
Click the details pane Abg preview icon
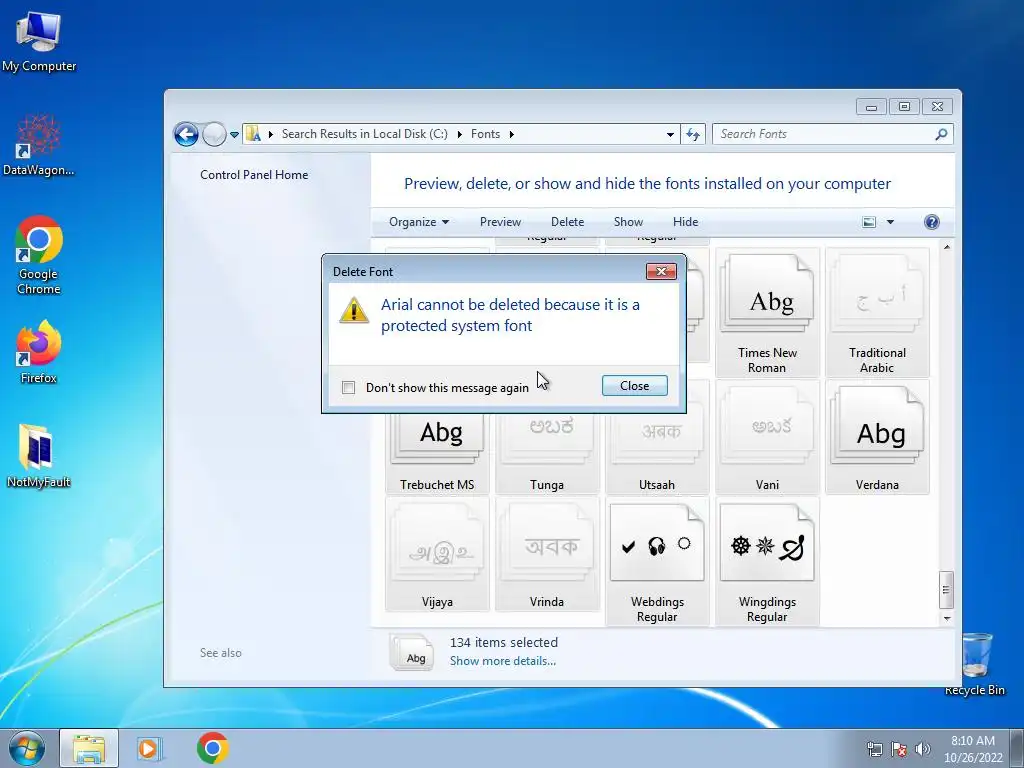[411, 652]
